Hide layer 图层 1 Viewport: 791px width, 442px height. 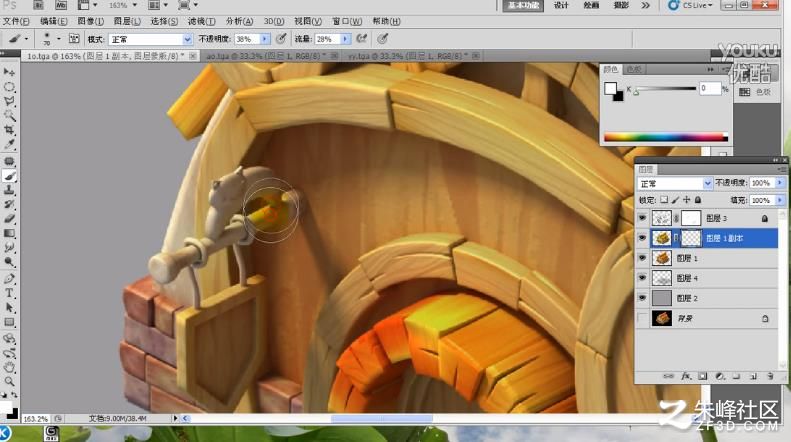click(642, 258)
